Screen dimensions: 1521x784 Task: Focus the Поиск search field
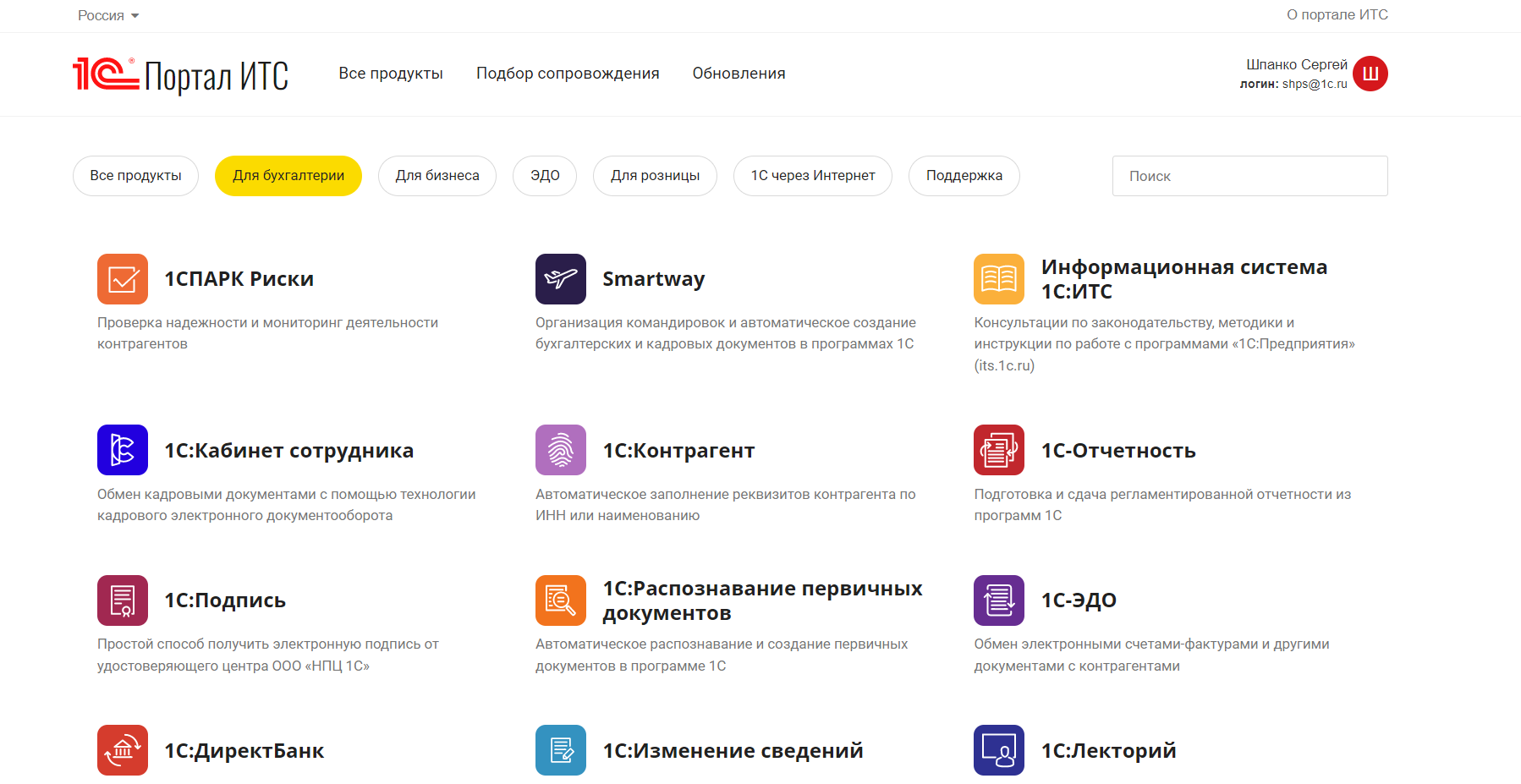click(x=1249, y=176)
